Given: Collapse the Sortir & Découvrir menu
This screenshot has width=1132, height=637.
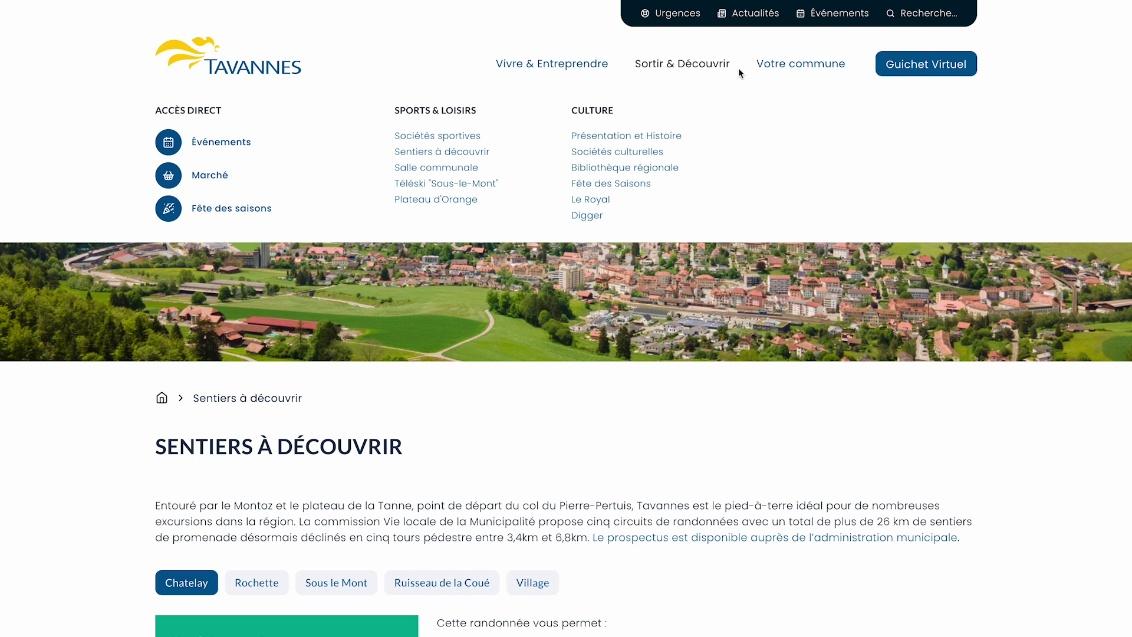Looking at the screenshot, I should click(x=682, y=64).
